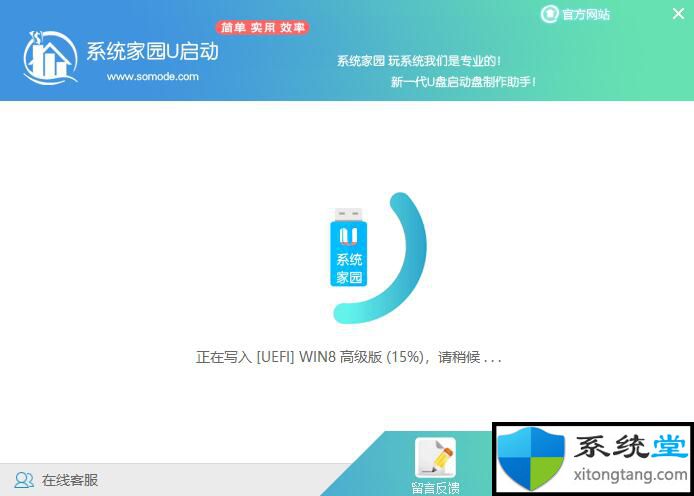This screenshot has width=694, height=496.
Task: Click the 留言反馈 text label
Action: coord(435,487)
